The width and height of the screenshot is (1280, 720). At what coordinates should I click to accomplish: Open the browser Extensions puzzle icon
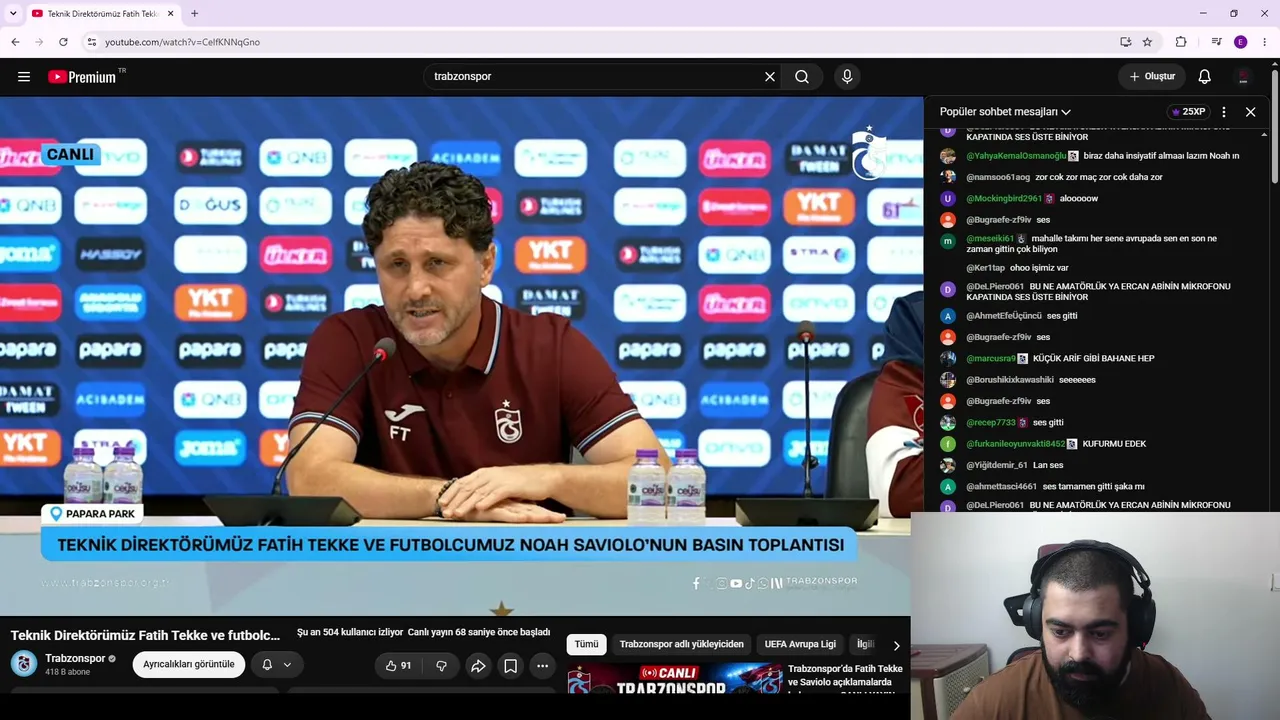point(1181,42)
